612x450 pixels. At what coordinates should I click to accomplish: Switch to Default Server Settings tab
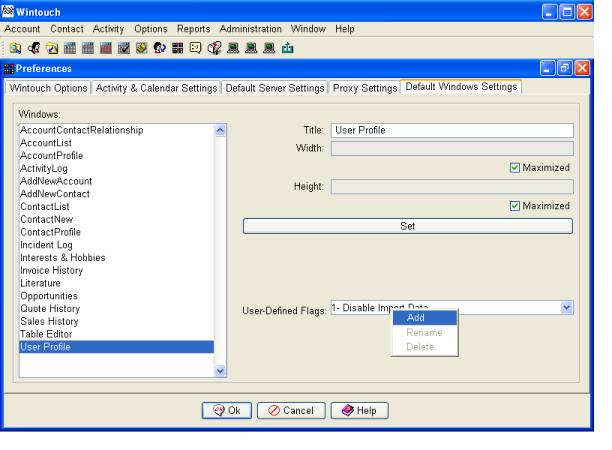275,88
